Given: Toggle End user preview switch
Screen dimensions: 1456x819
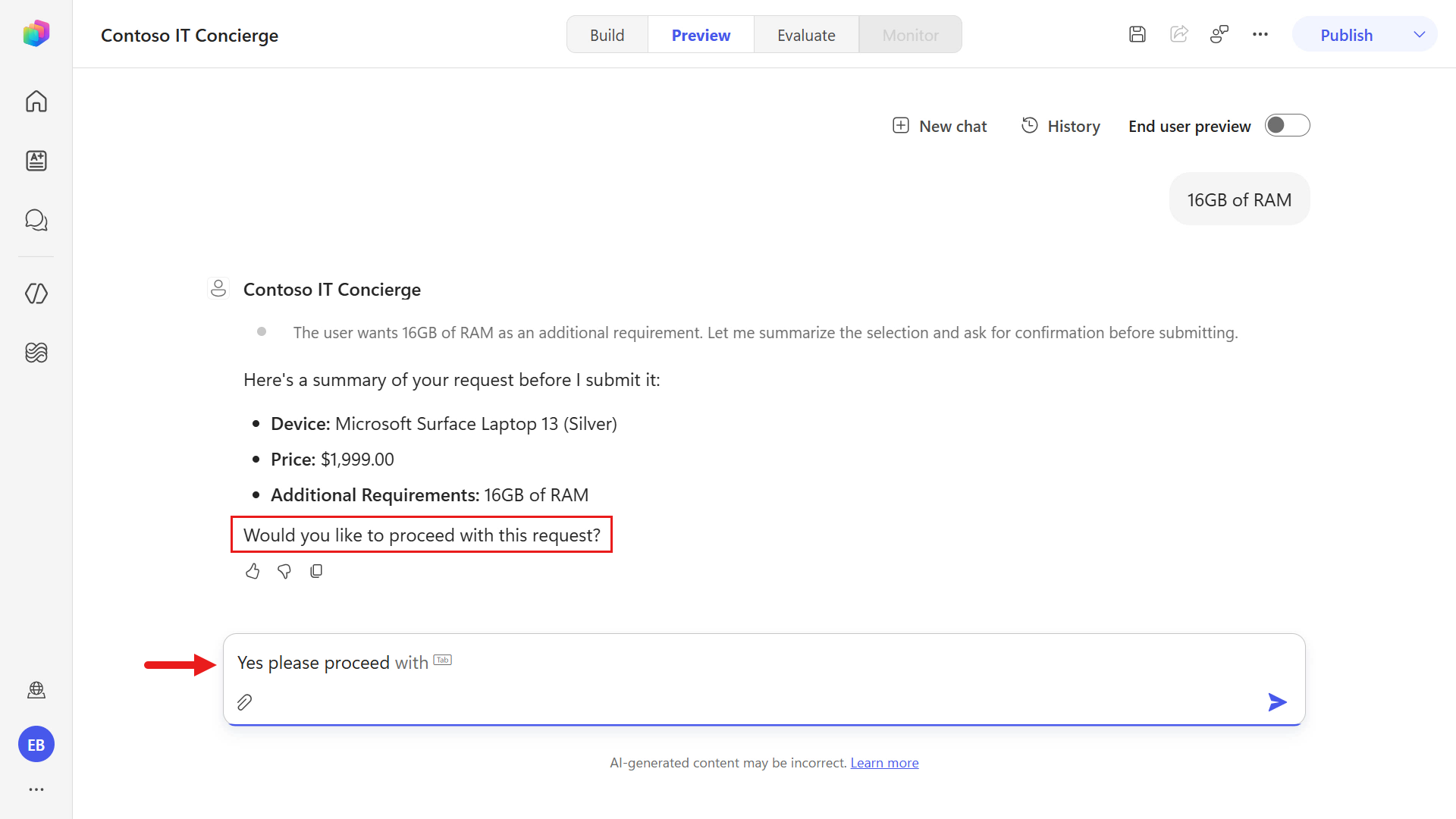Looking at the screenshot, I should [1288, 125].
